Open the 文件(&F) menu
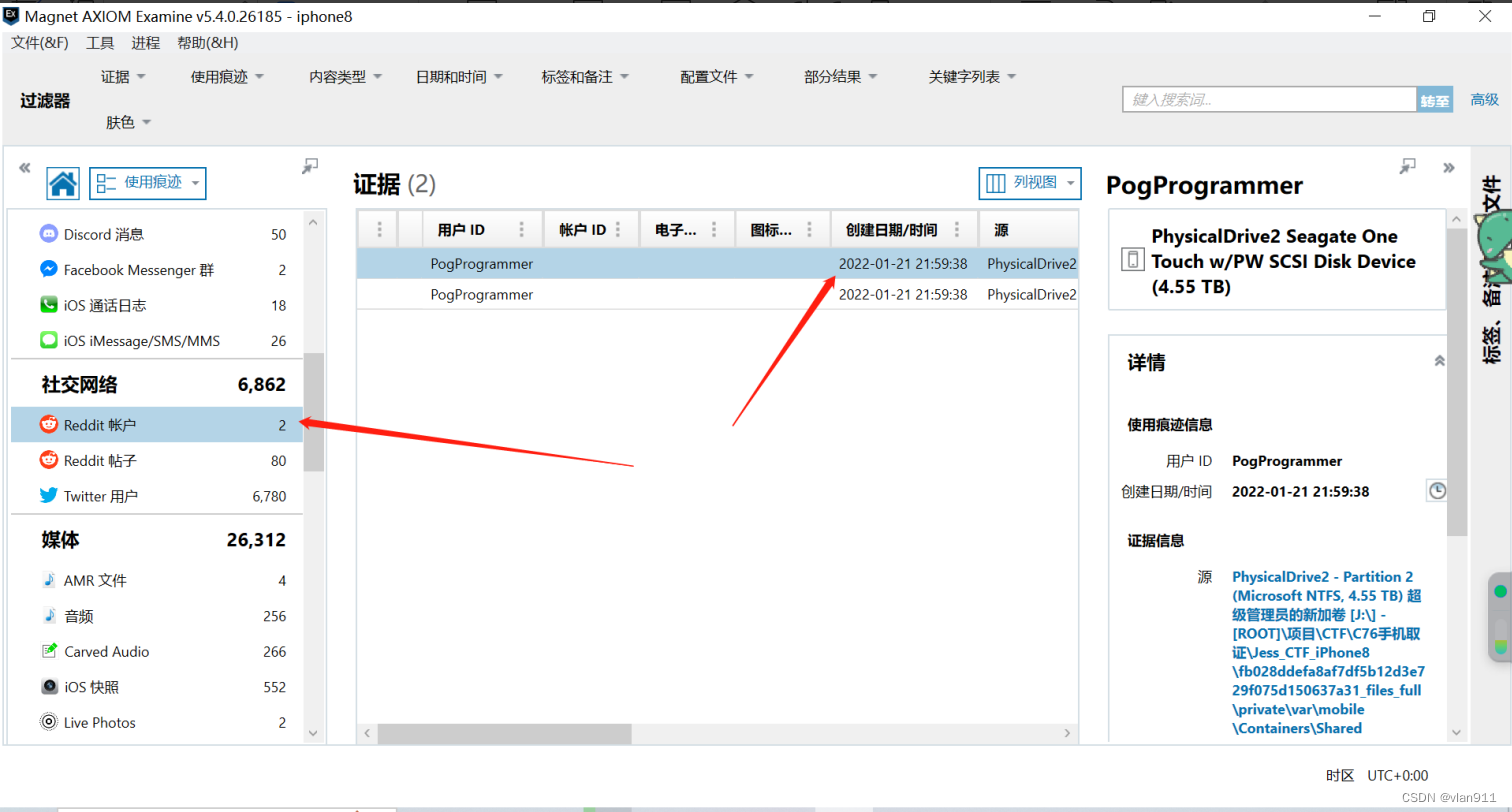 [40, 43]
